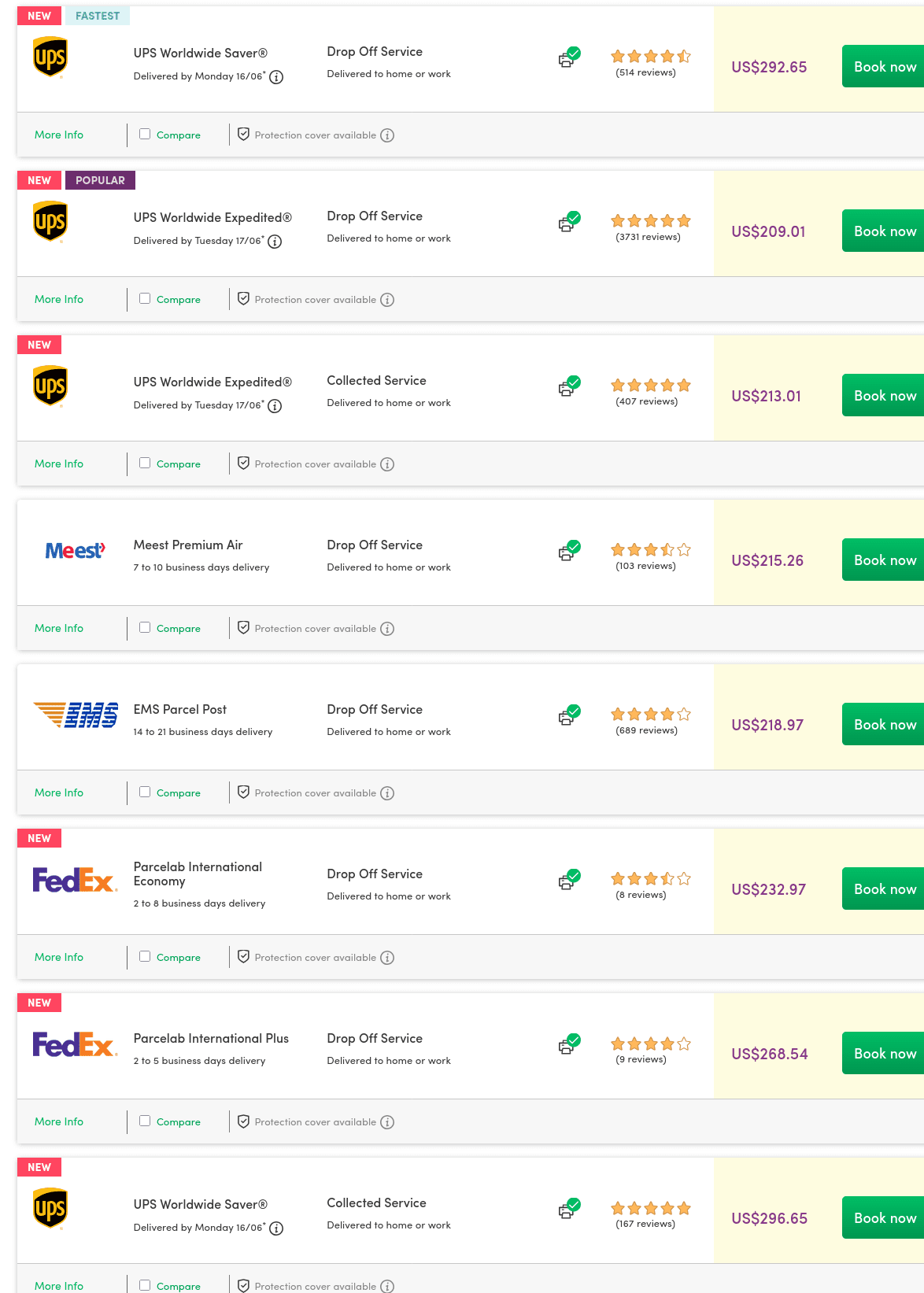Click the Meest carrier logo
This screenshot has height=1293, width=924.
point(75,551)
